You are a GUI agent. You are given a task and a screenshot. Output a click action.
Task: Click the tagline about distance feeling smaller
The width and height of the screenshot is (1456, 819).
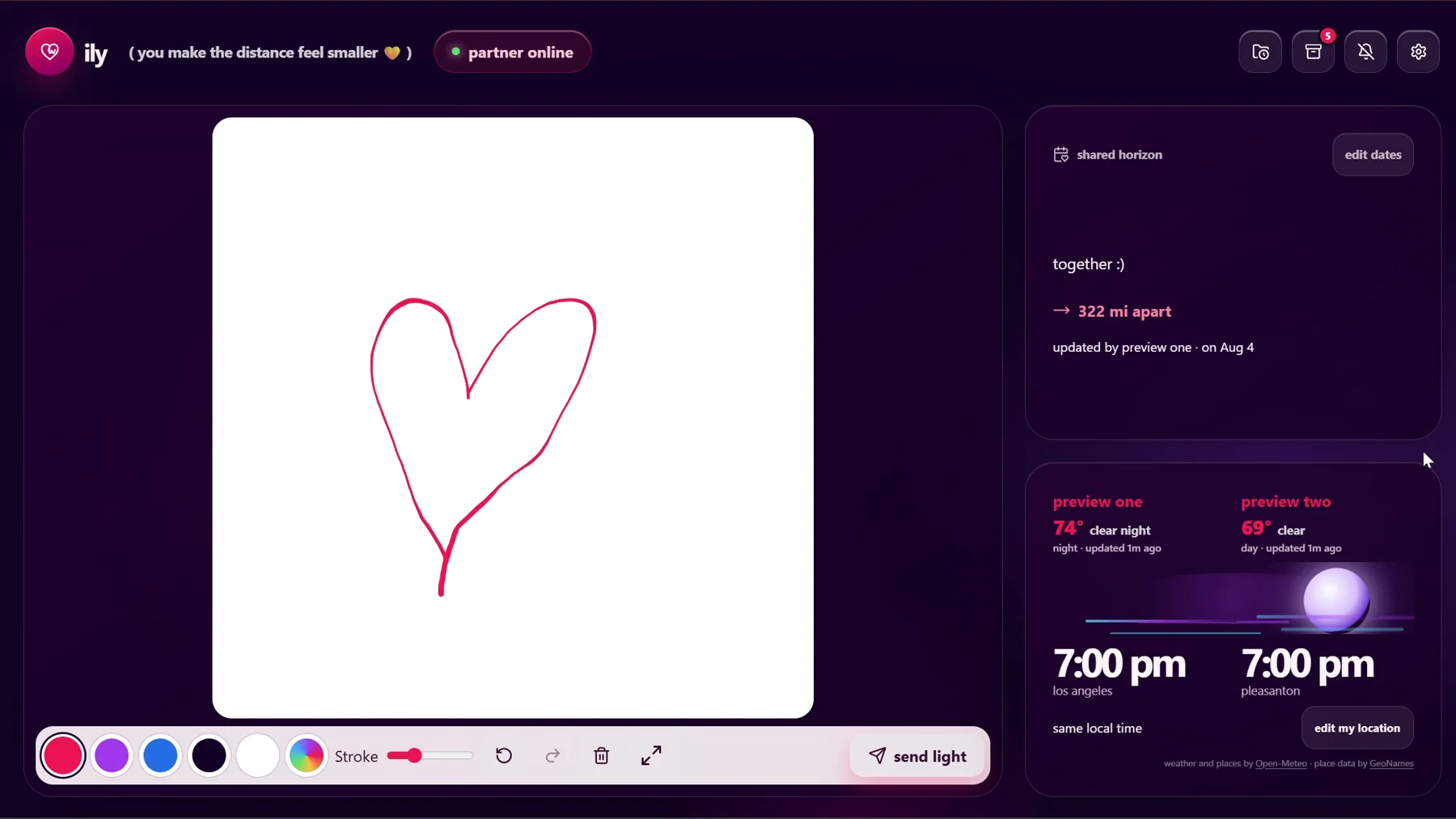[270, 53]
